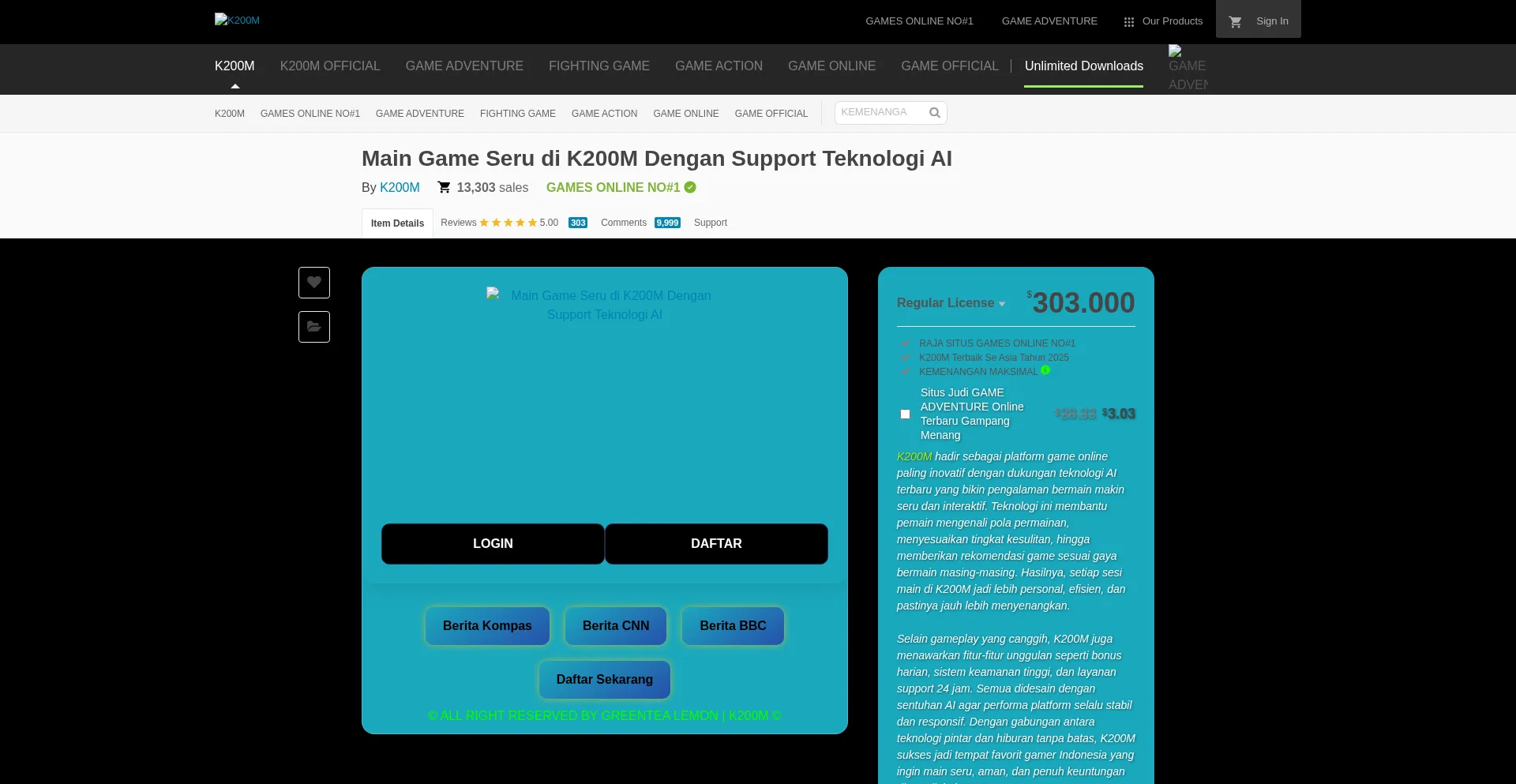Switch to the Comments tab
The height and width of the screenshot is (784, 1516).
pos(624,223)
